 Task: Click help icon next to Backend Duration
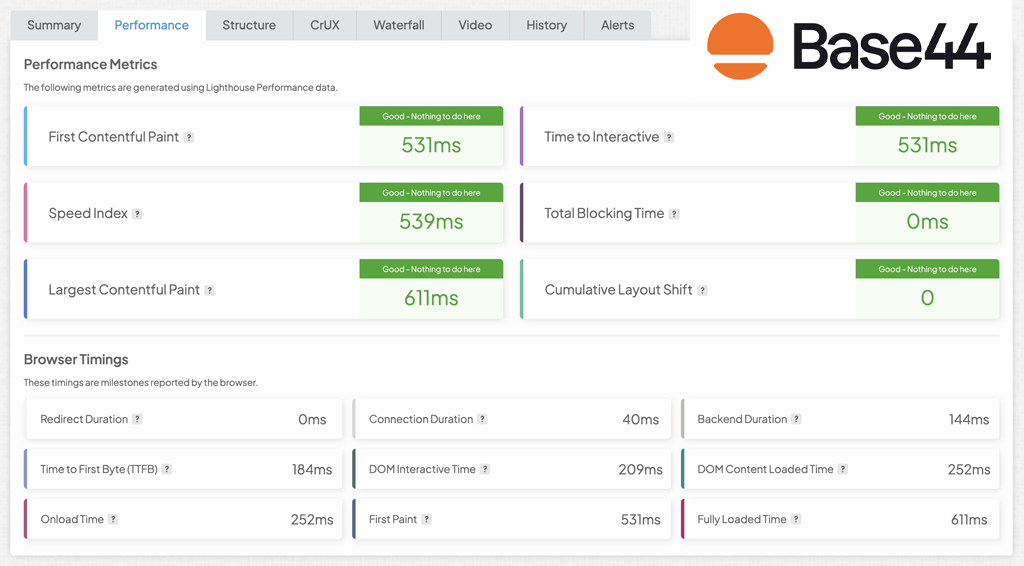pos(796,419)
